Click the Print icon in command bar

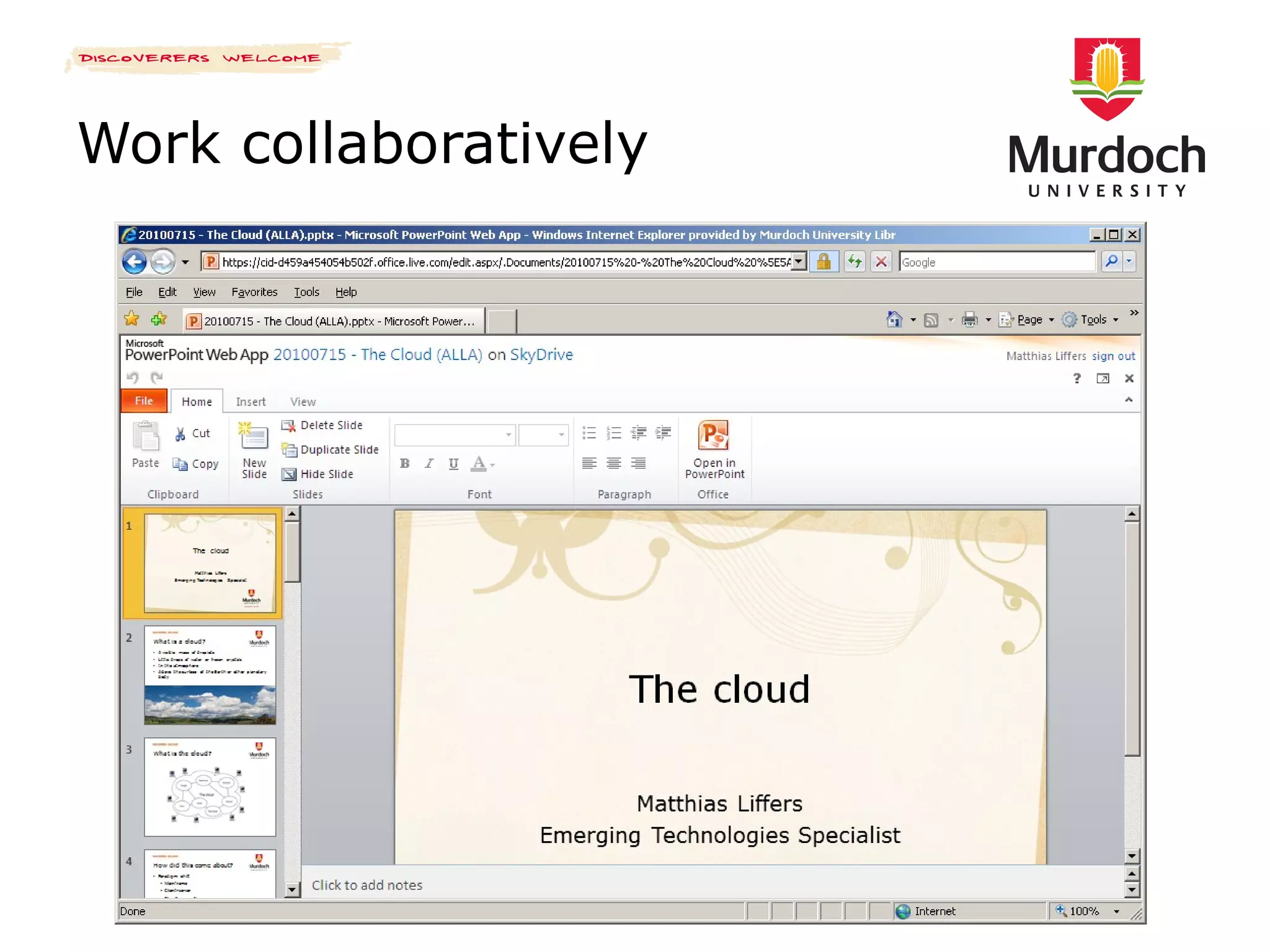click(x=969, y=320)
